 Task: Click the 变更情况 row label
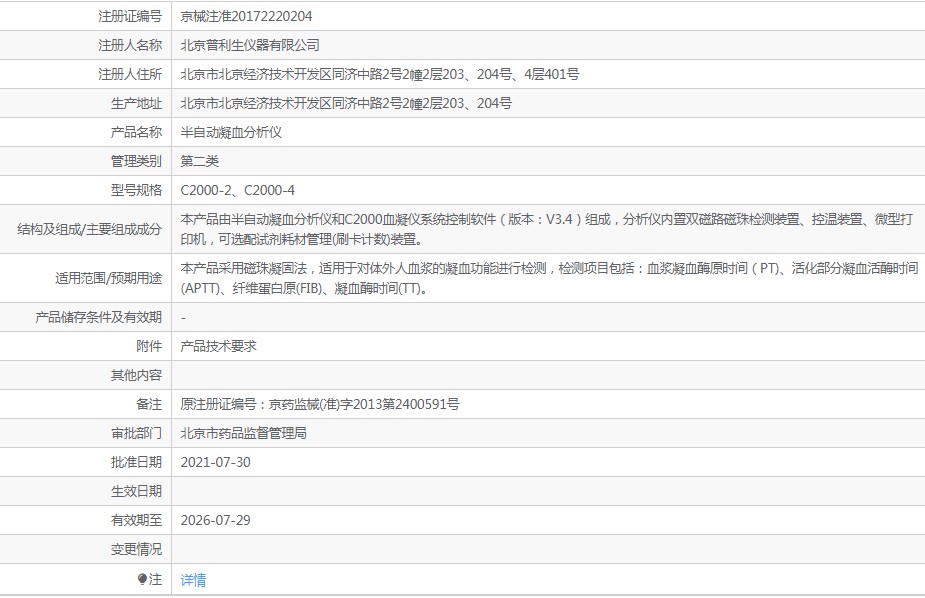(x=136, y=549)
